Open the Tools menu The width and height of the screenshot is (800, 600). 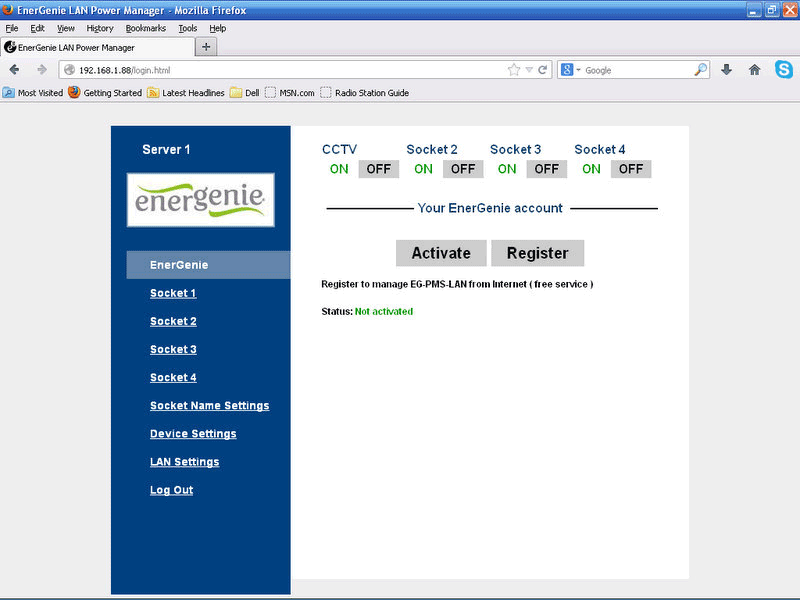[187, 28]
